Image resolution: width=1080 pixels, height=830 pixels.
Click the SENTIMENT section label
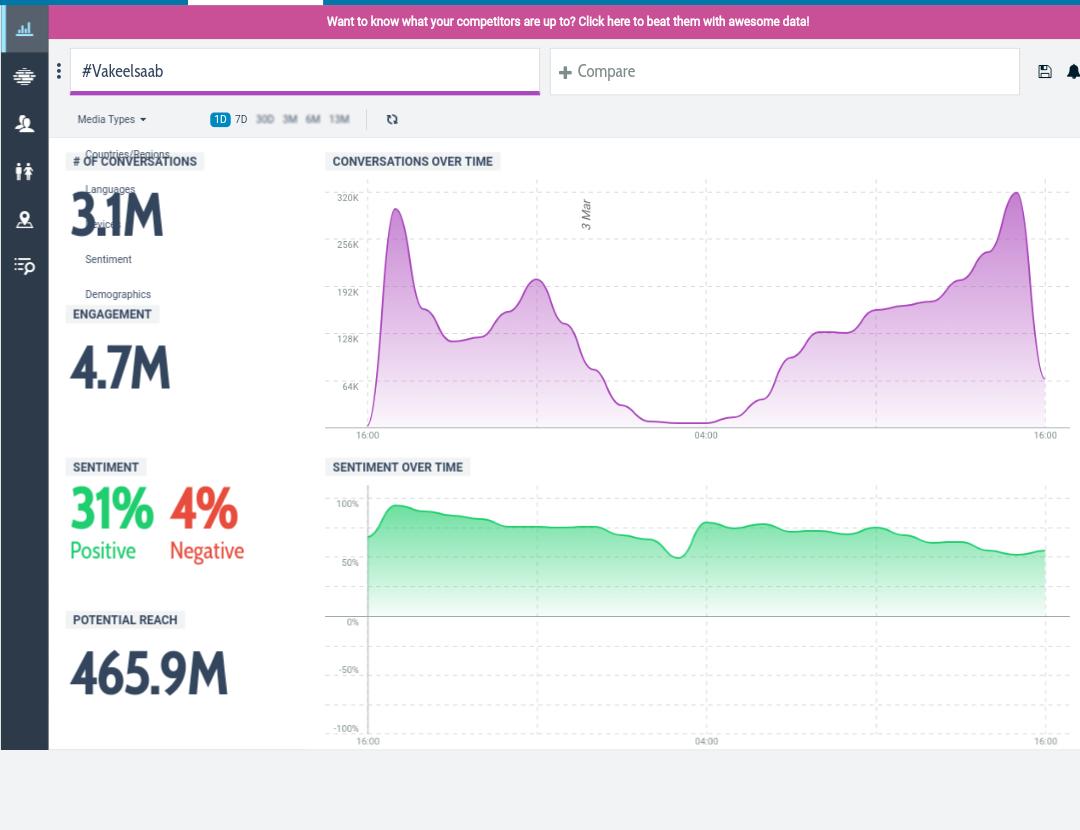pyautogui.click(x=105, y=467)
